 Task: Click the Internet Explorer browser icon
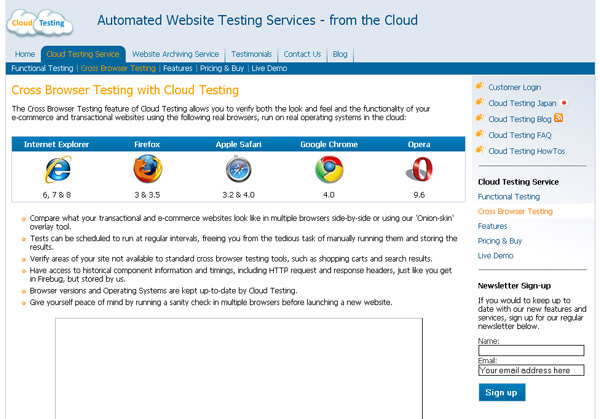(58, 169)
